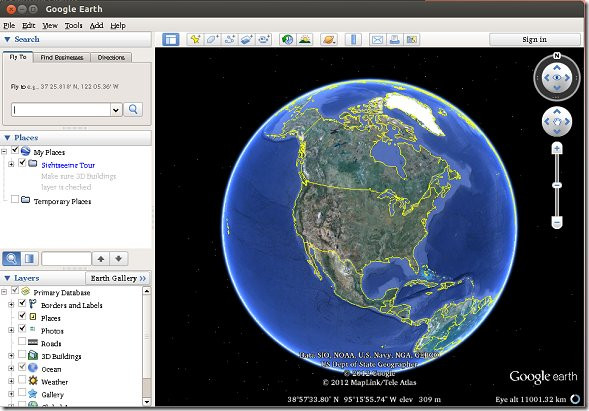Click the Fly To search input field
This screenshot has width=589, height=411.
61,110
